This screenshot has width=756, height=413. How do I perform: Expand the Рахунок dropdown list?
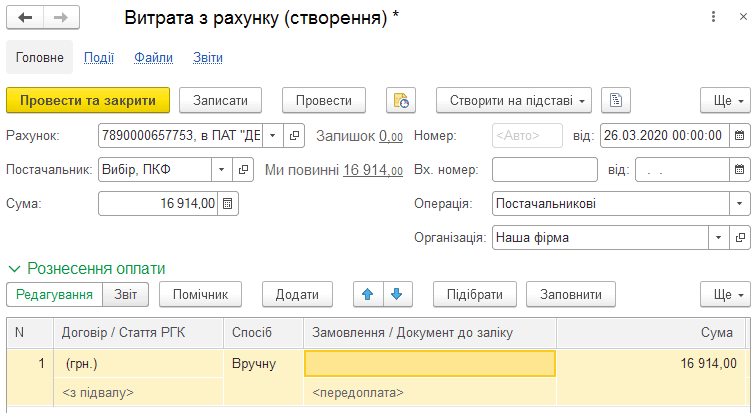pyautogui.click(x=272, y=136)
